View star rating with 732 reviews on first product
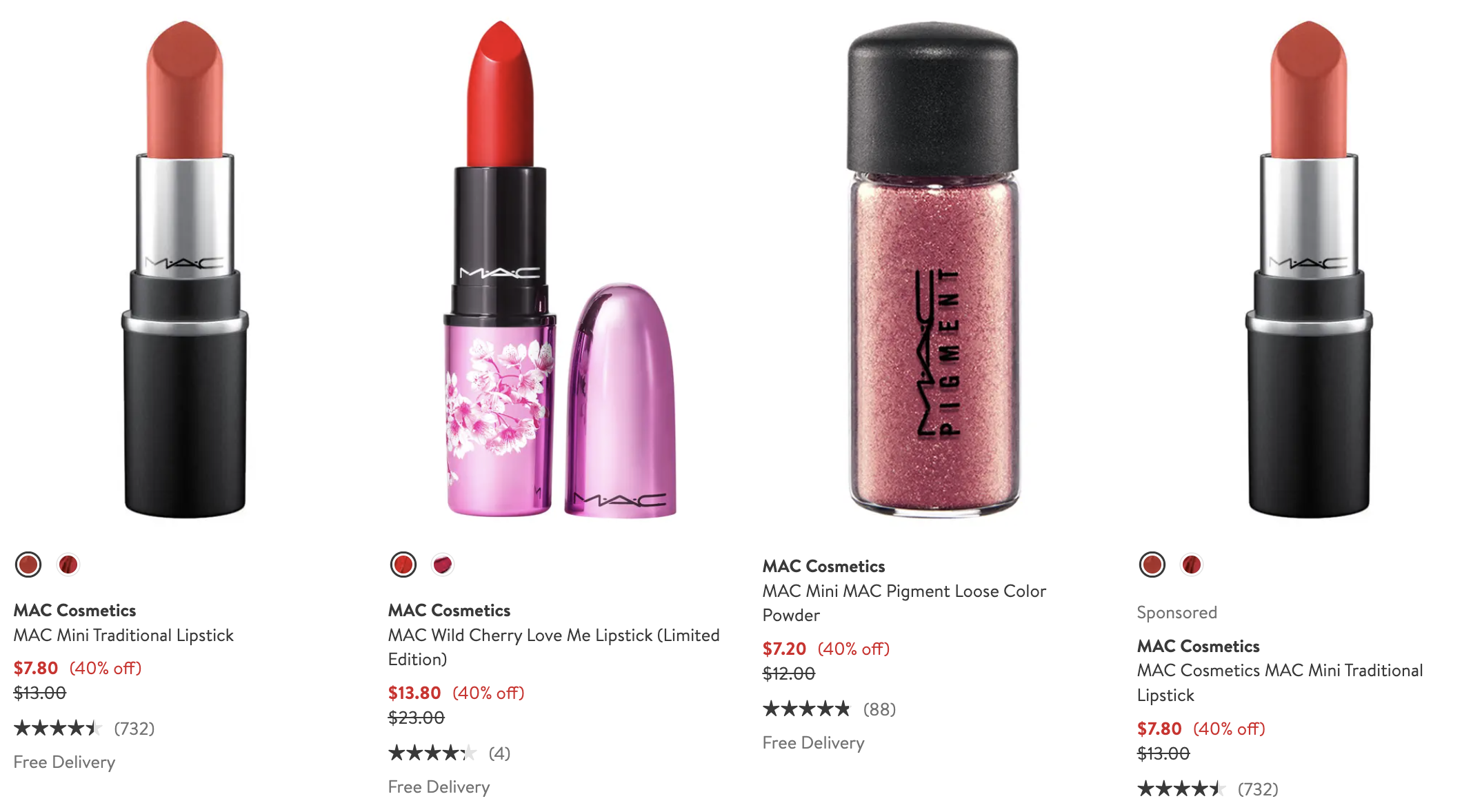 pyautogui.click(x=84, y=728)
